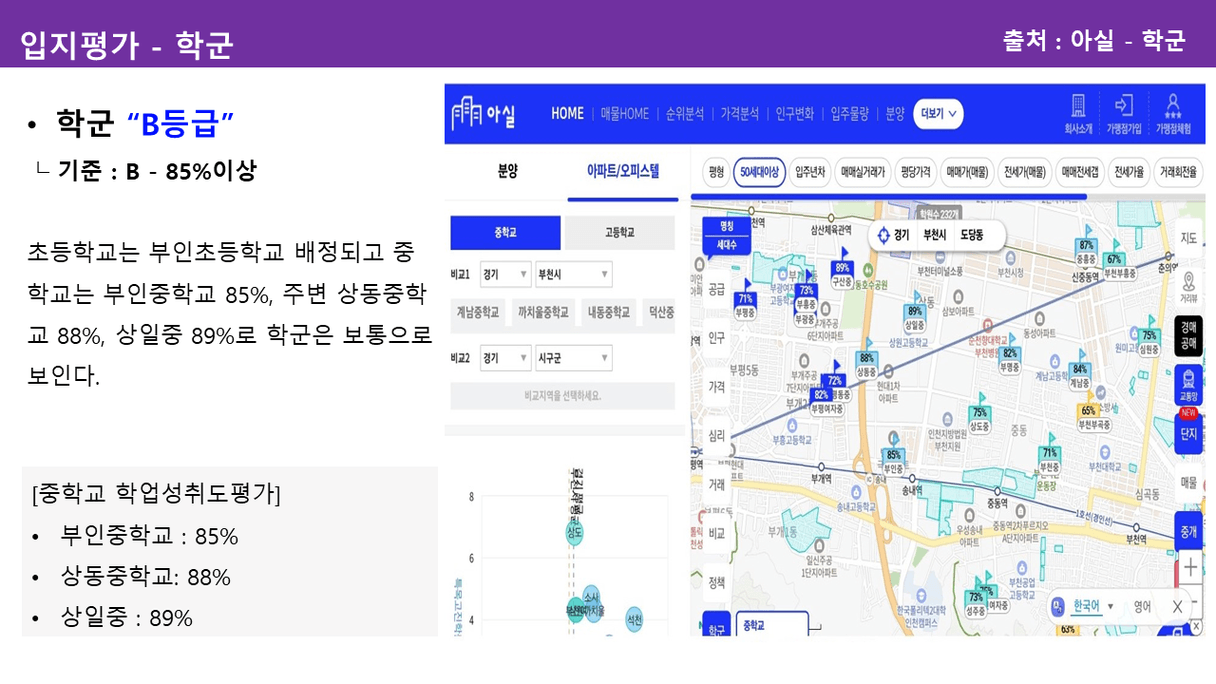The width and height of the screenshot is (1216, 684).
Task: Toggle the 평당가격 filter chip
Action: (x=915, y=172)
